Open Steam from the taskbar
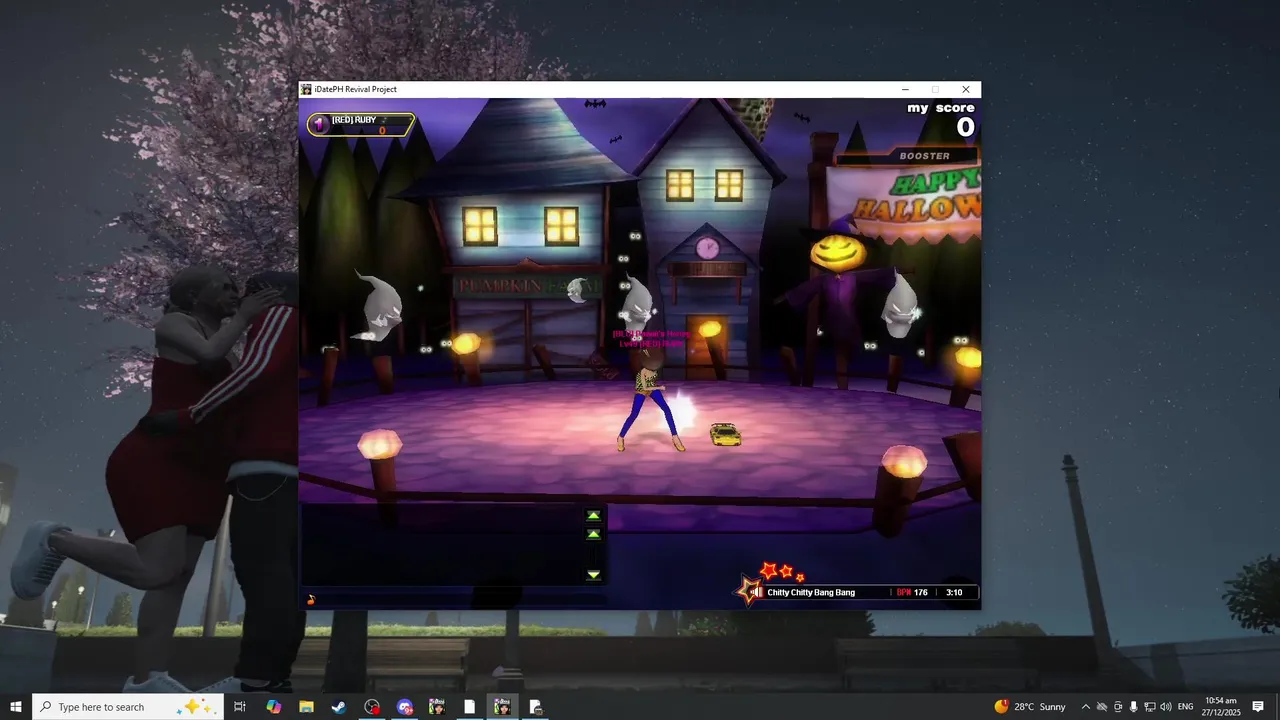 [339, 707]
